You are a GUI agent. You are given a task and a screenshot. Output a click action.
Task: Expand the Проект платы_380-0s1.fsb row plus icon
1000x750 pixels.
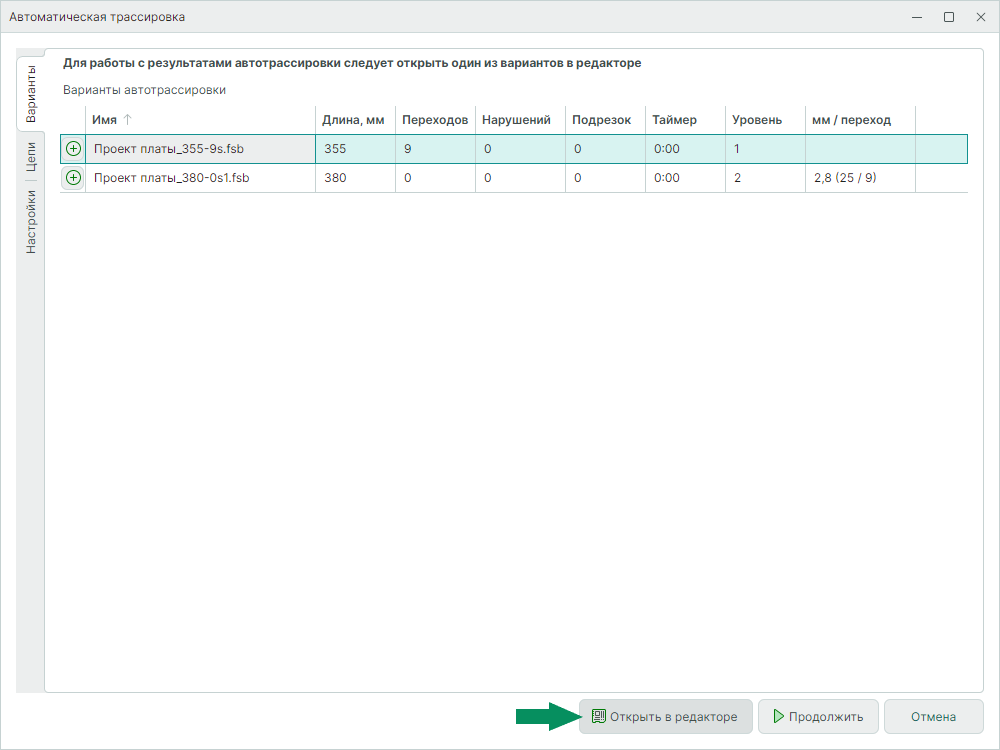pos(73,178)
